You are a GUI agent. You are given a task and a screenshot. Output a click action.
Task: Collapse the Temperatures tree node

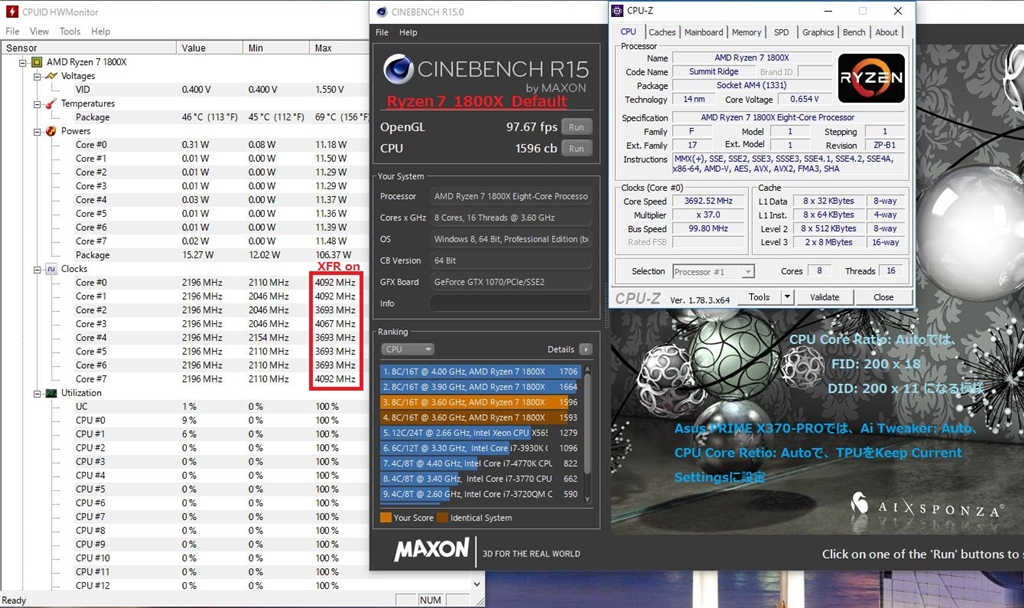37,104
